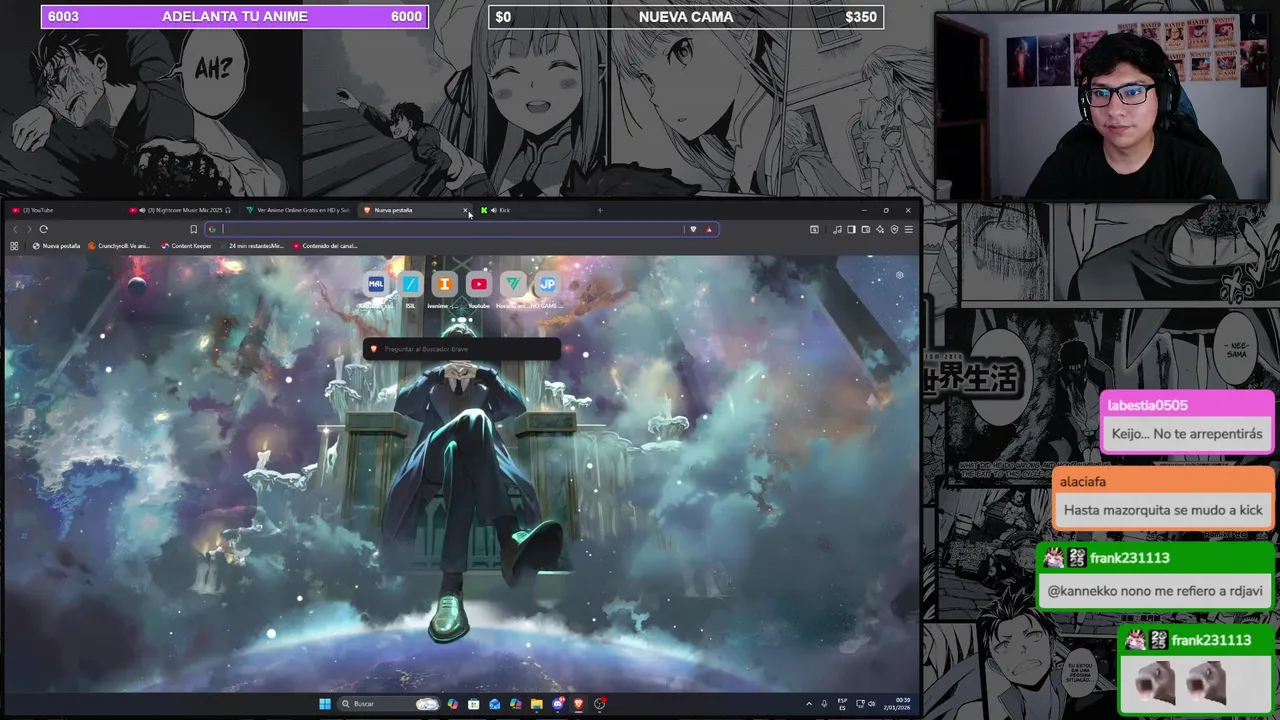Screen dimensions: 1280x720
Task: Open 24 min restantes bookmark
Action: [x=252, y=246]
